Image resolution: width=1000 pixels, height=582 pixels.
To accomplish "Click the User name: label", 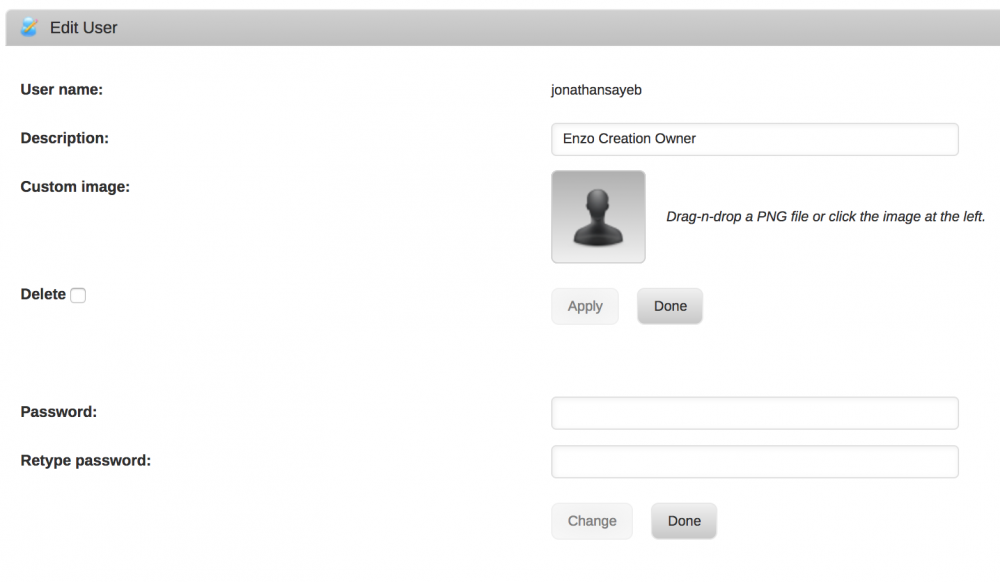I will pyautogui.click(x=61, y=89).
